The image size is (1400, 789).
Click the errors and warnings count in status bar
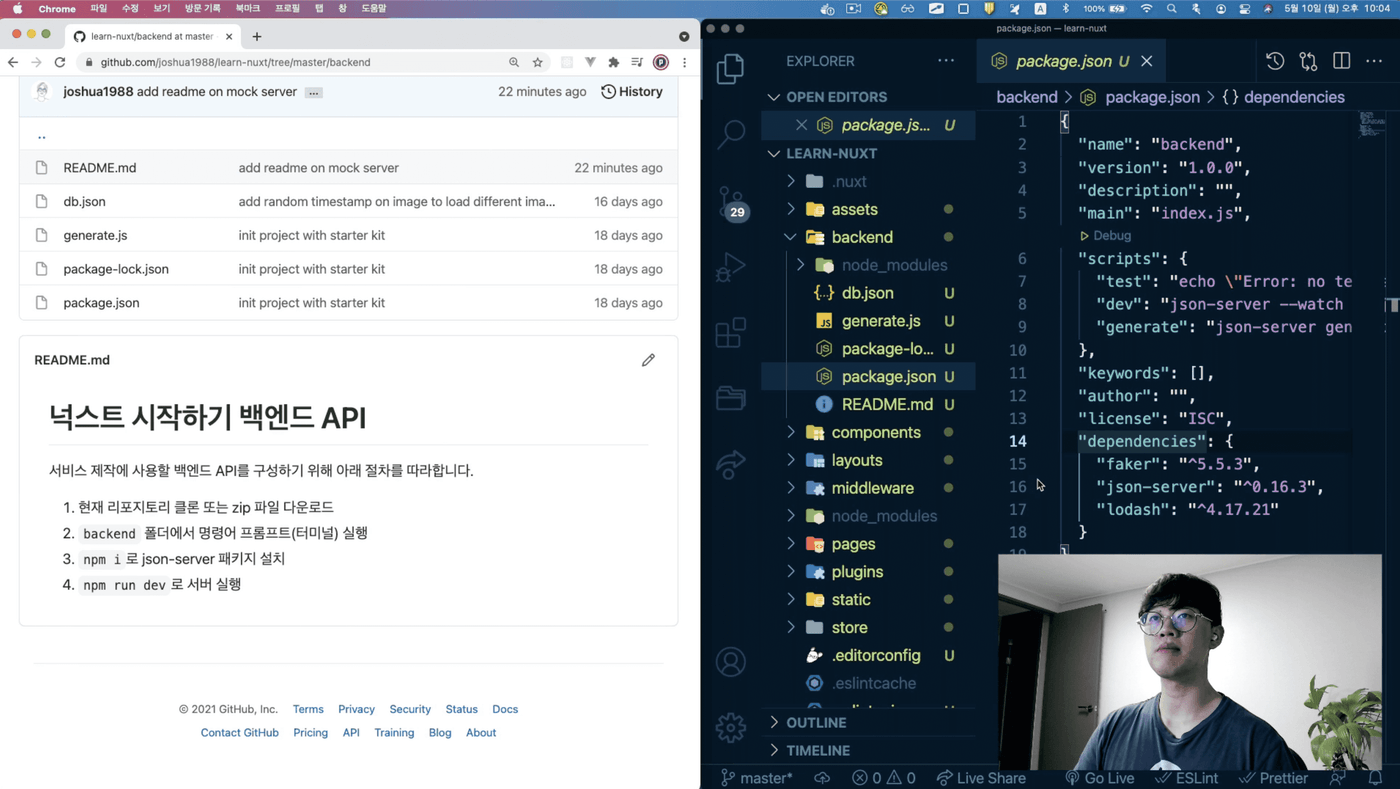(x=884, y=778)
